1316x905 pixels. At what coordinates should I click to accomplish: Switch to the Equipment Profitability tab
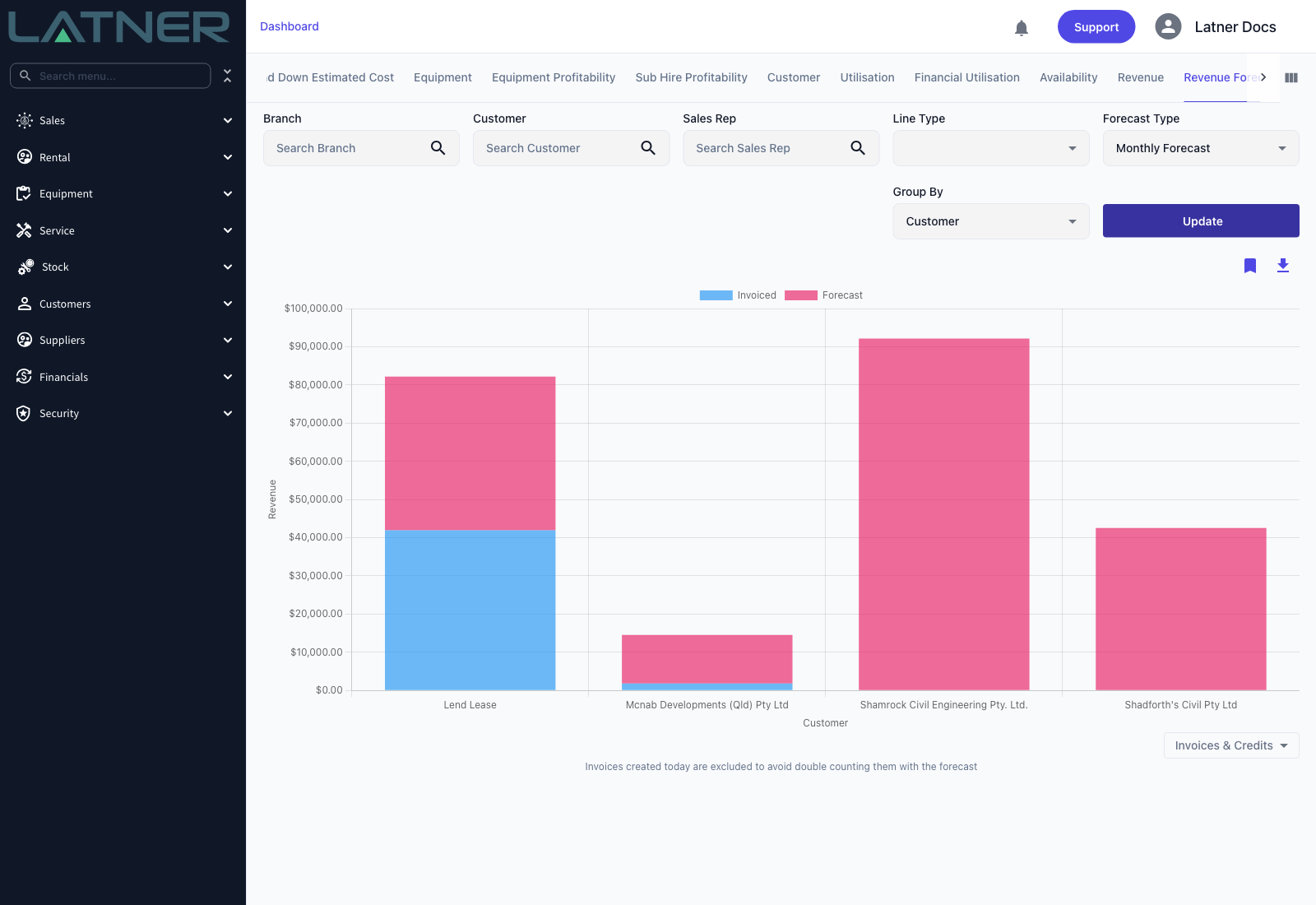point(554,77)
